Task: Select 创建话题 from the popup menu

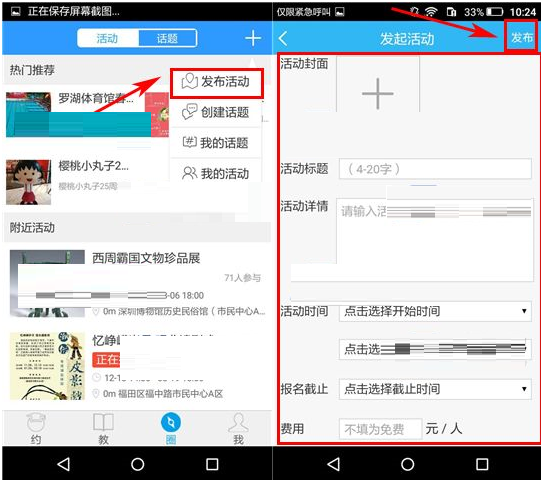Action: (x=216, y=112)
